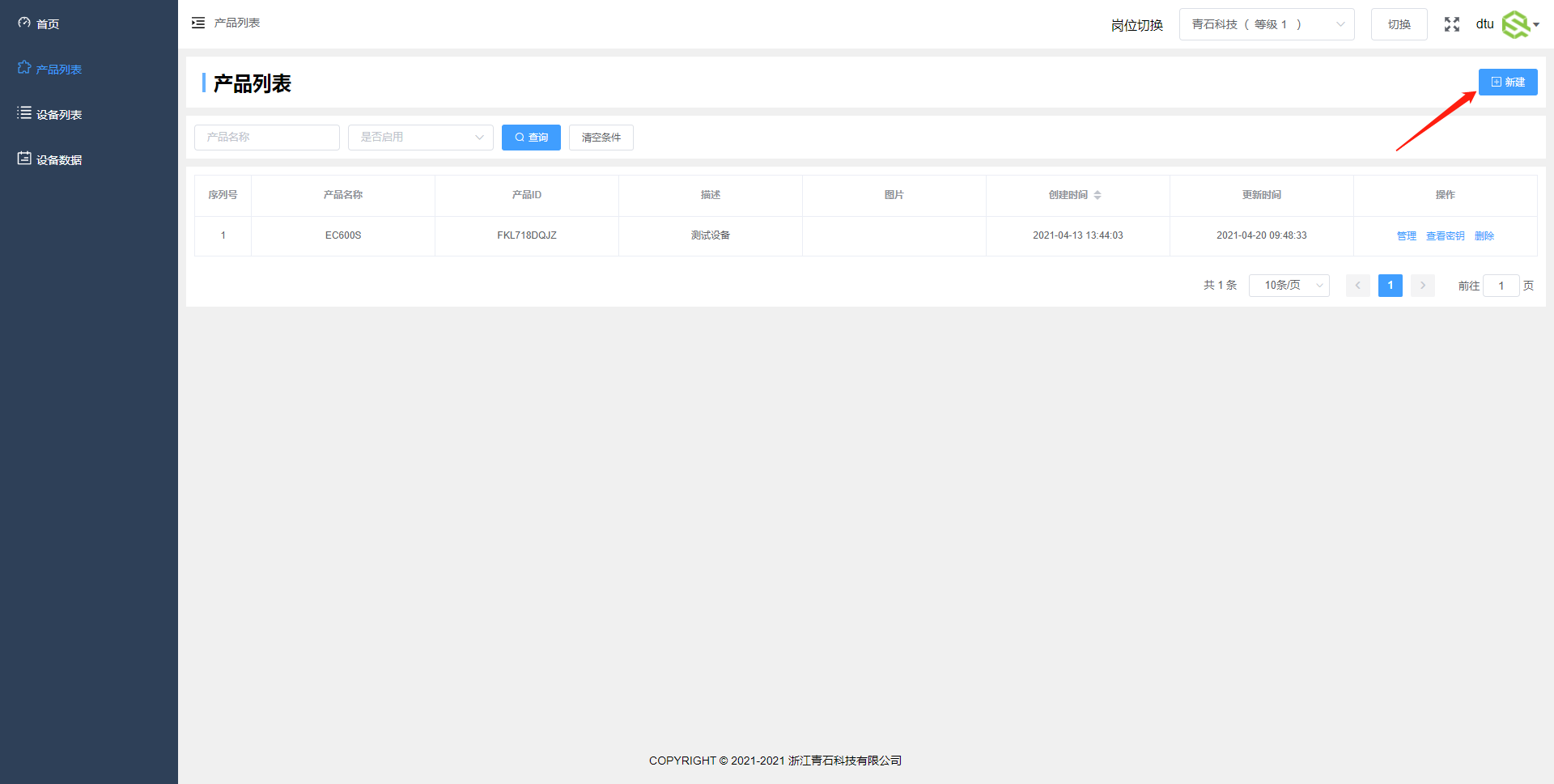Sort by creation time arrows

(1098, 195)
